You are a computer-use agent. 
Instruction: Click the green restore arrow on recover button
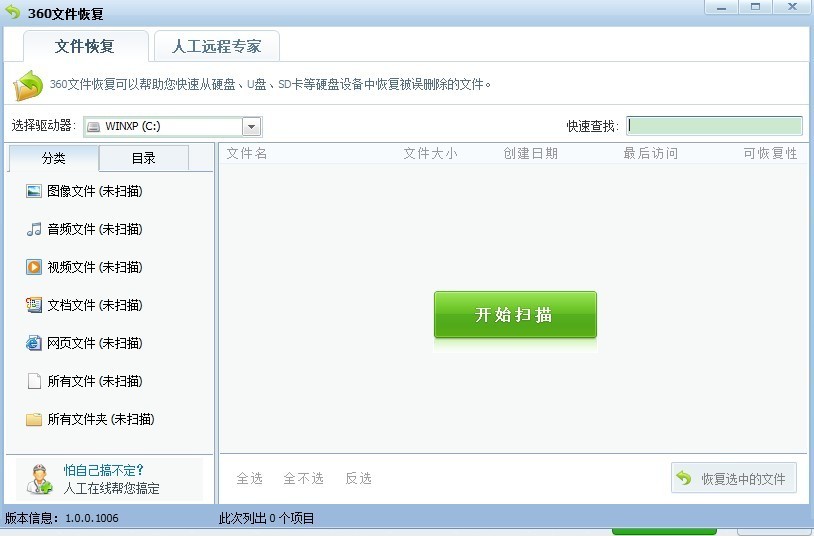[x=684, y=478]
